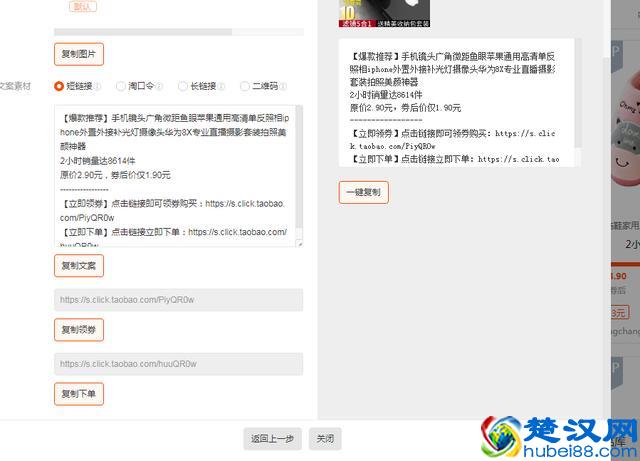The height and width of the screenshot is (461, 640).
Task: Focus the PiyQR0w short link field
Action: (x=178, y=300)
